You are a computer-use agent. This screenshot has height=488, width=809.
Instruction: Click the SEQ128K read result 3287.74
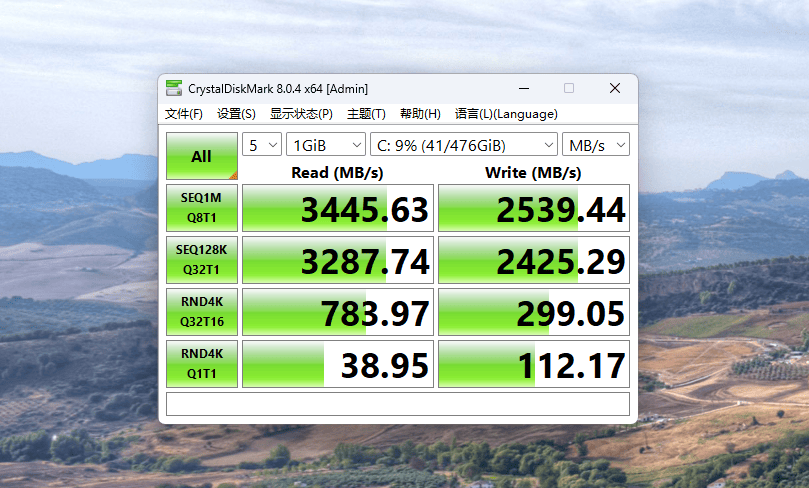[x=338, y=260]
